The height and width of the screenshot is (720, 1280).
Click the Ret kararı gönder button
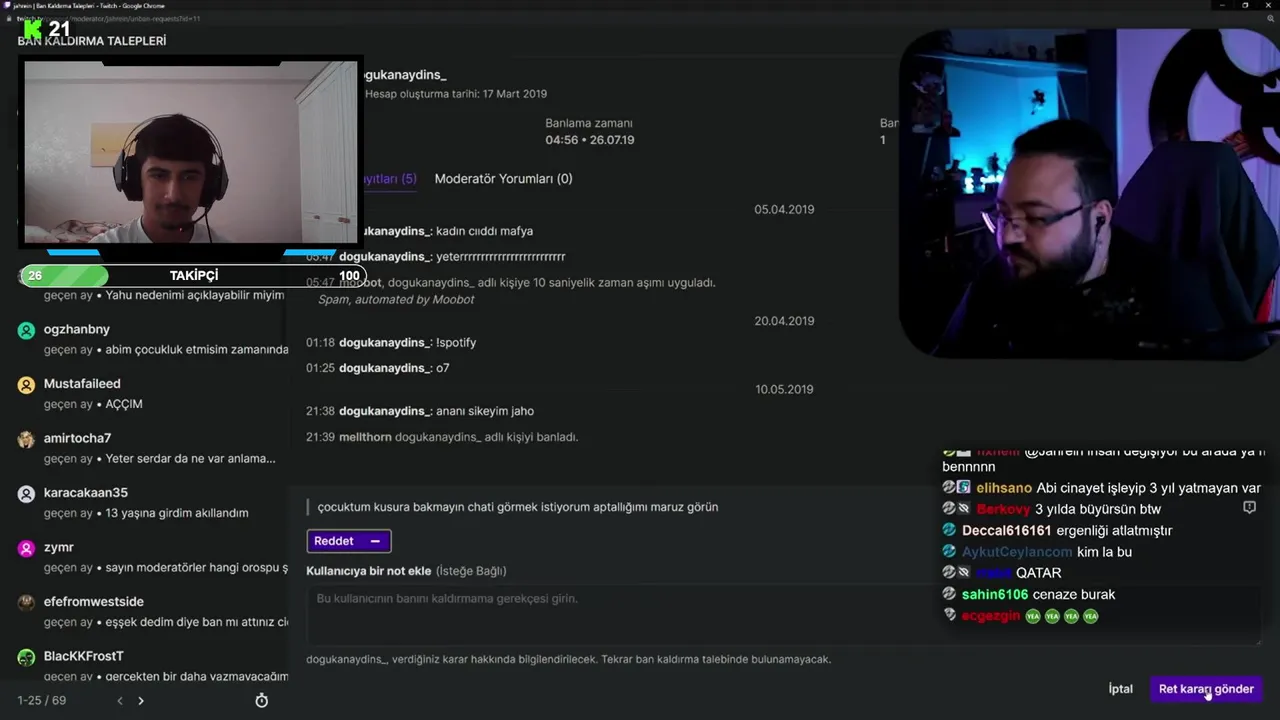1206,689
